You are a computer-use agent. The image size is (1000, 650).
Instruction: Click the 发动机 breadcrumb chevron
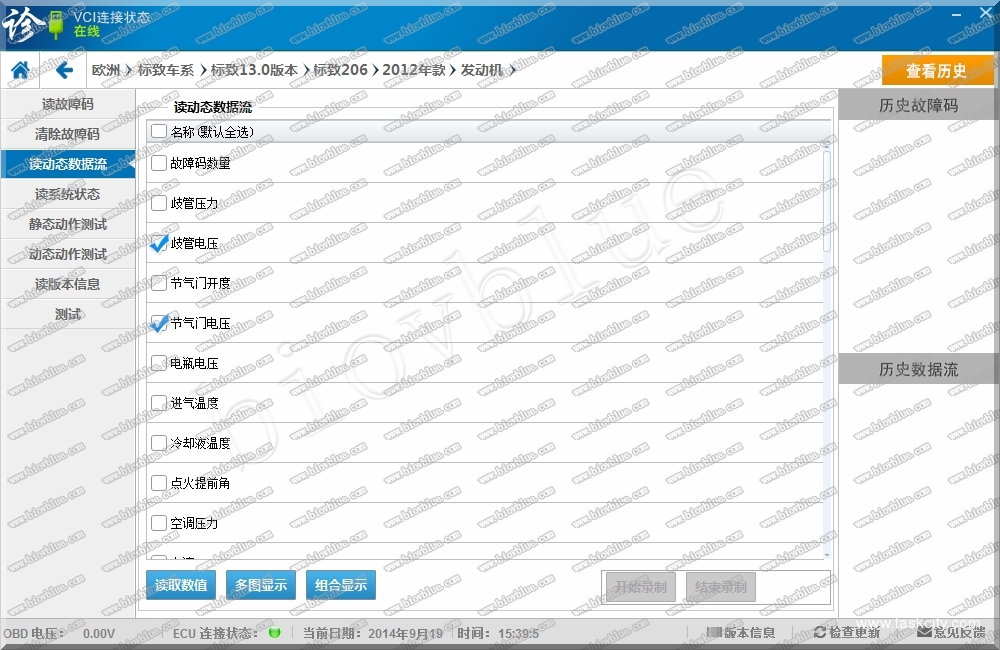pyautogui.click(x=513, y=70)
